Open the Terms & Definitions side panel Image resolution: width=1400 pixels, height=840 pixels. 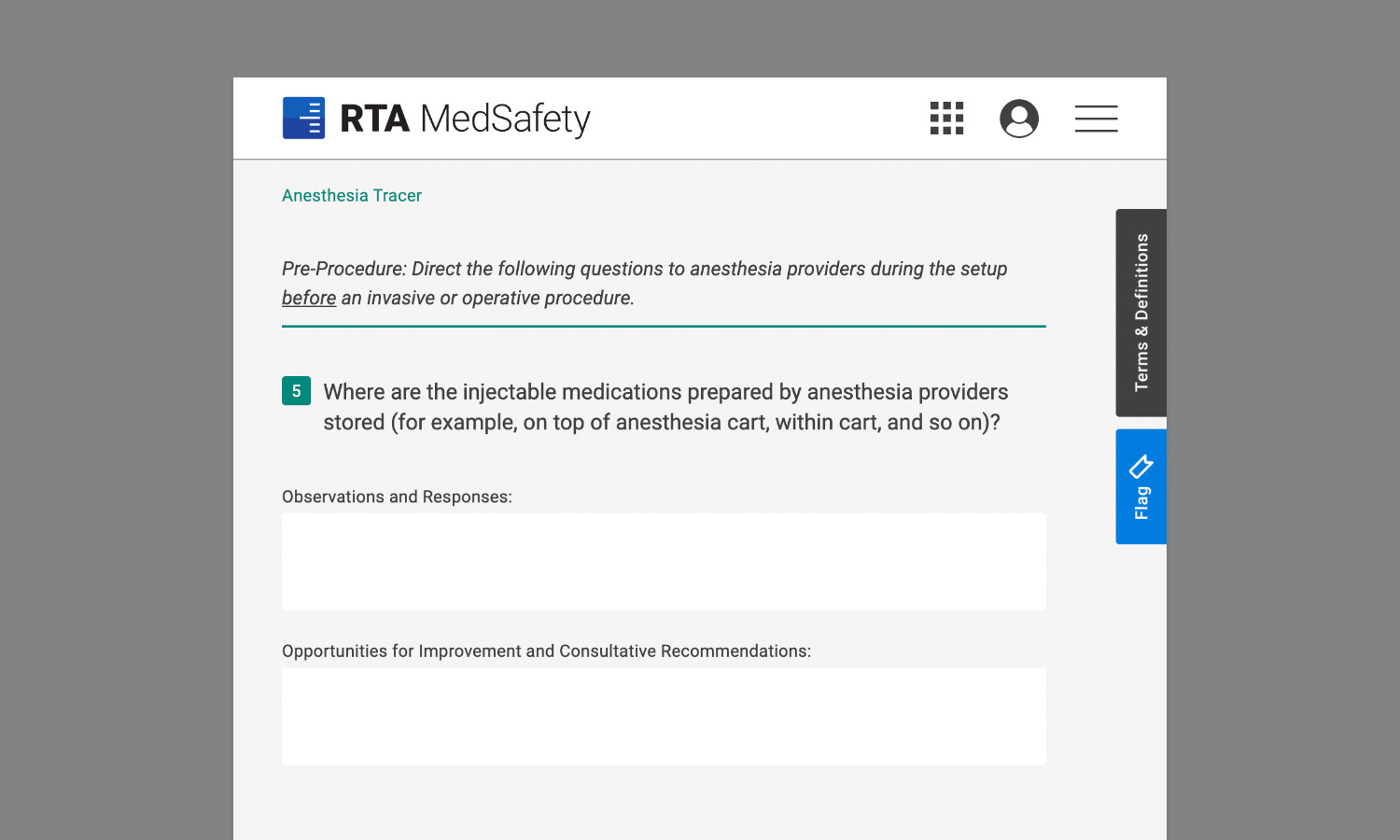point(1141,313)
